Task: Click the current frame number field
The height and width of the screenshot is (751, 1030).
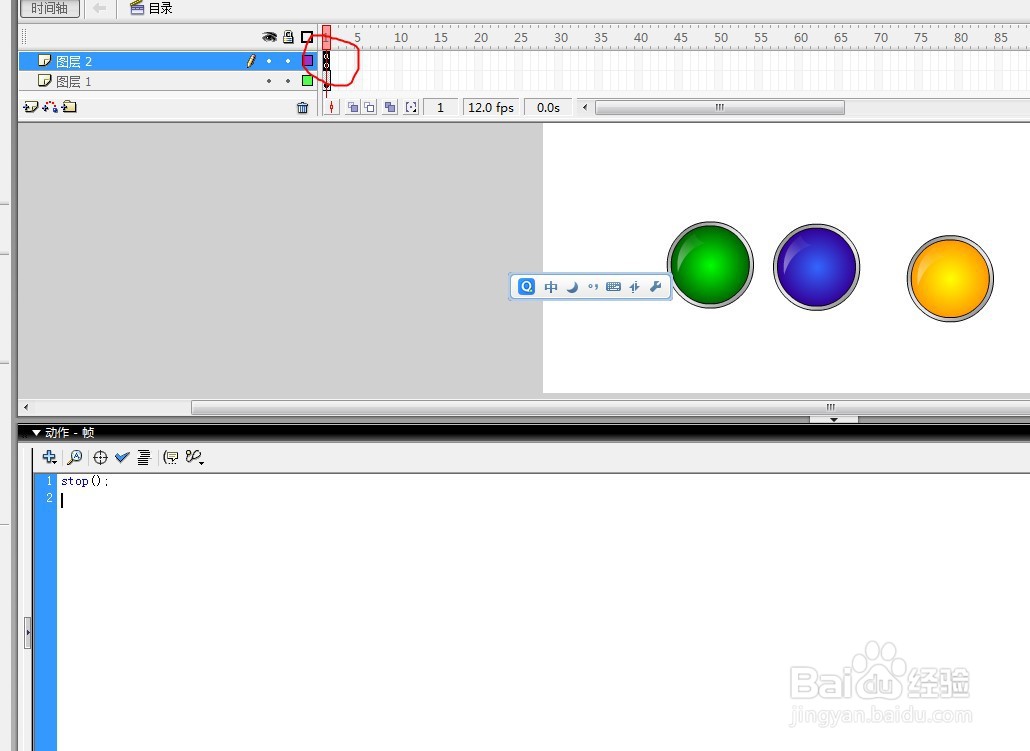Action: tap(440, 107)
